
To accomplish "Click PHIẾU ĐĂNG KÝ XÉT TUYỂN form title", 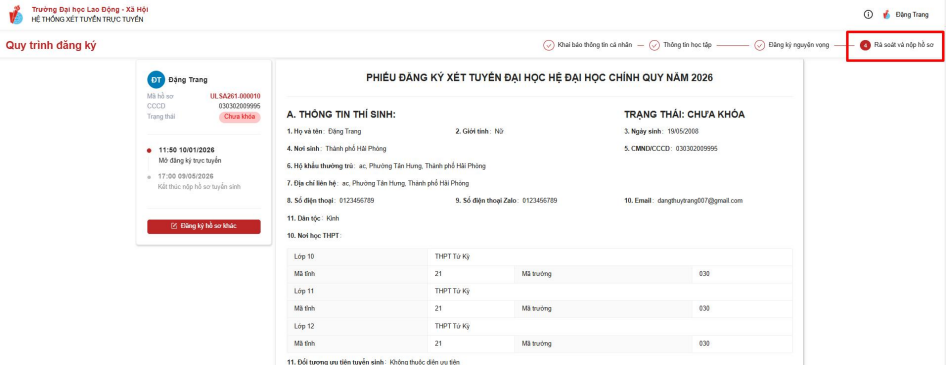I will click(x=539, y=78).
